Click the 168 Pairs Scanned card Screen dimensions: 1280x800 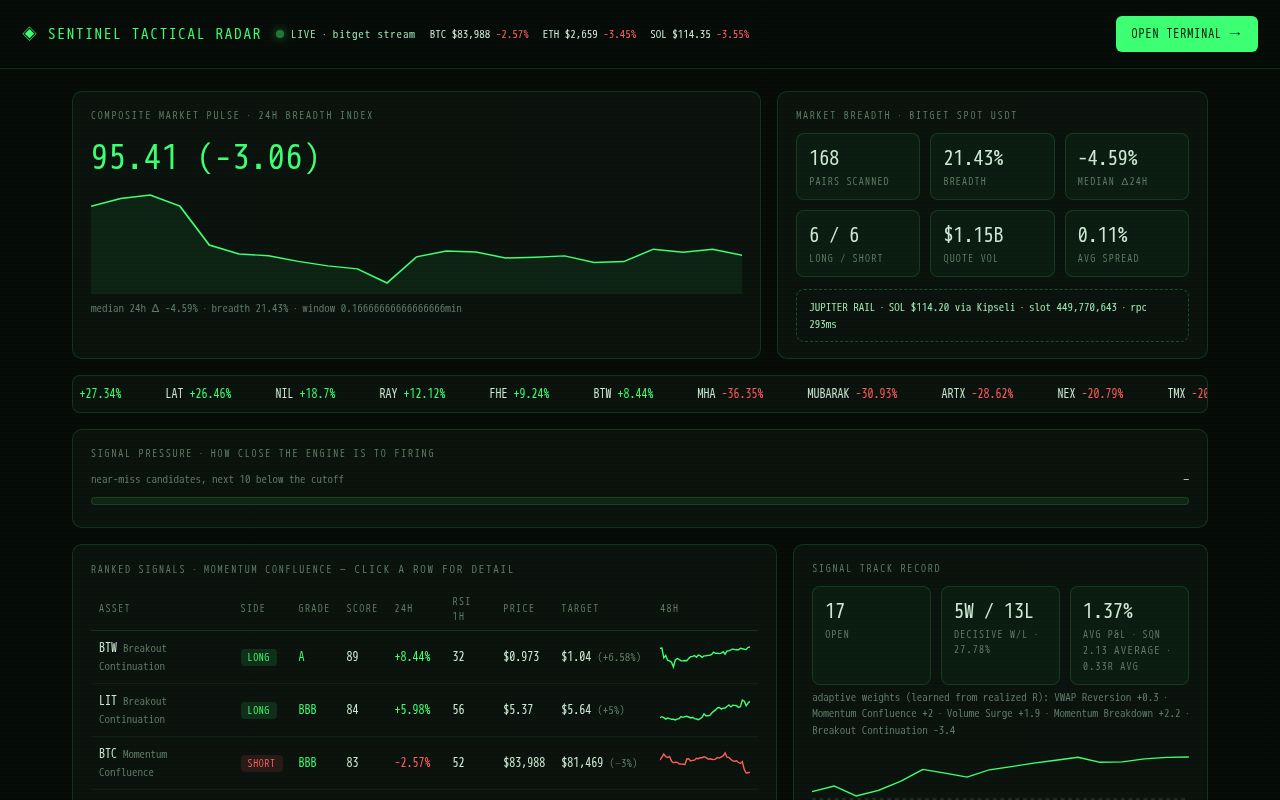point(858,167)
